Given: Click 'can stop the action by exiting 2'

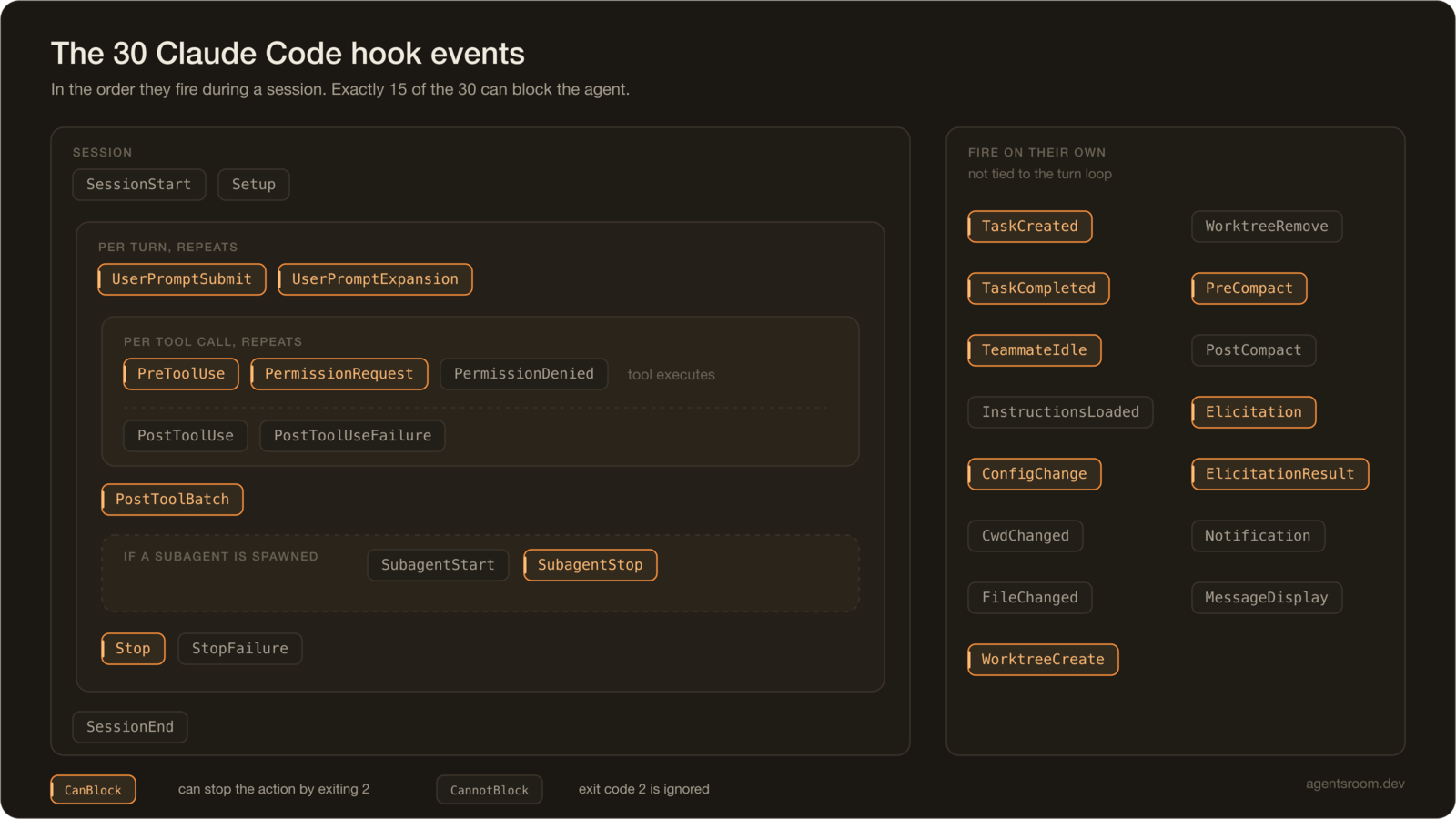Looking at the screenshot, I should pos(274,789).
